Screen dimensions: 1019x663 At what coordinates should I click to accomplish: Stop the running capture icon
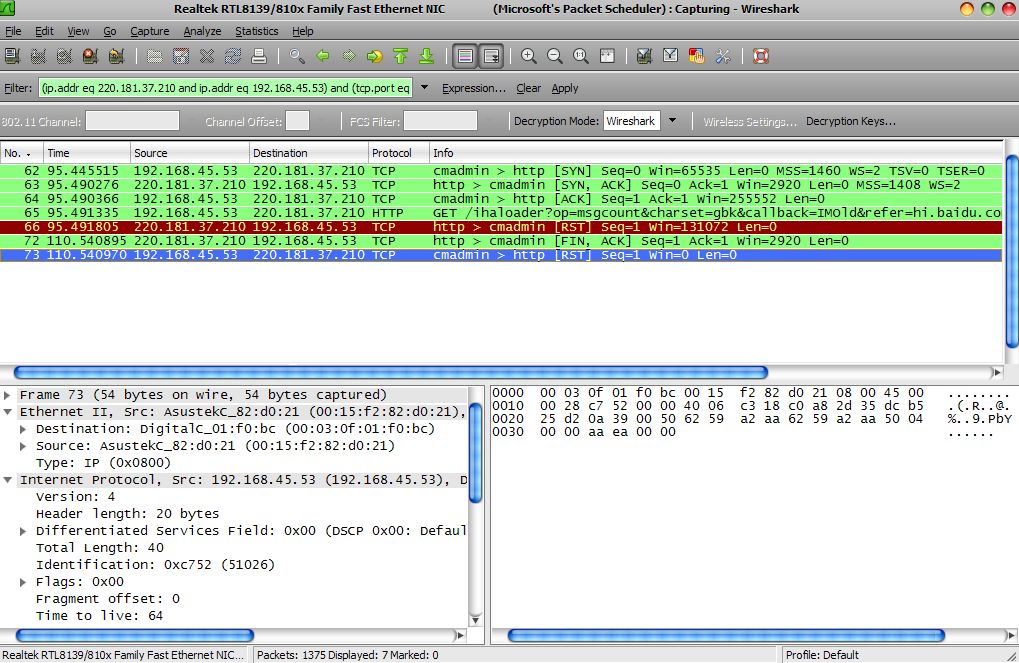click(90, 57)
